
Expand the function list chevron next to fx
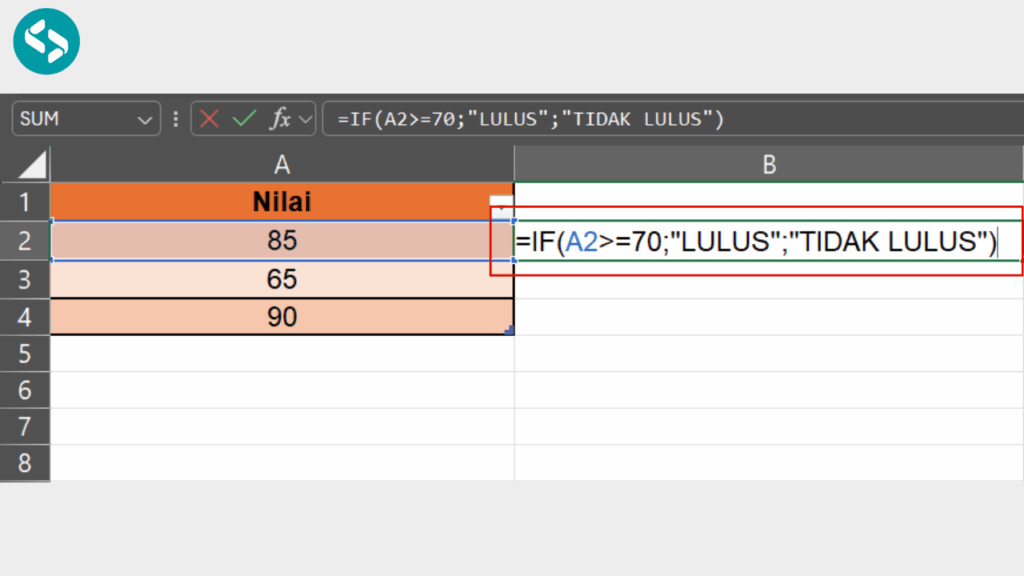click(x=303, y=118)
